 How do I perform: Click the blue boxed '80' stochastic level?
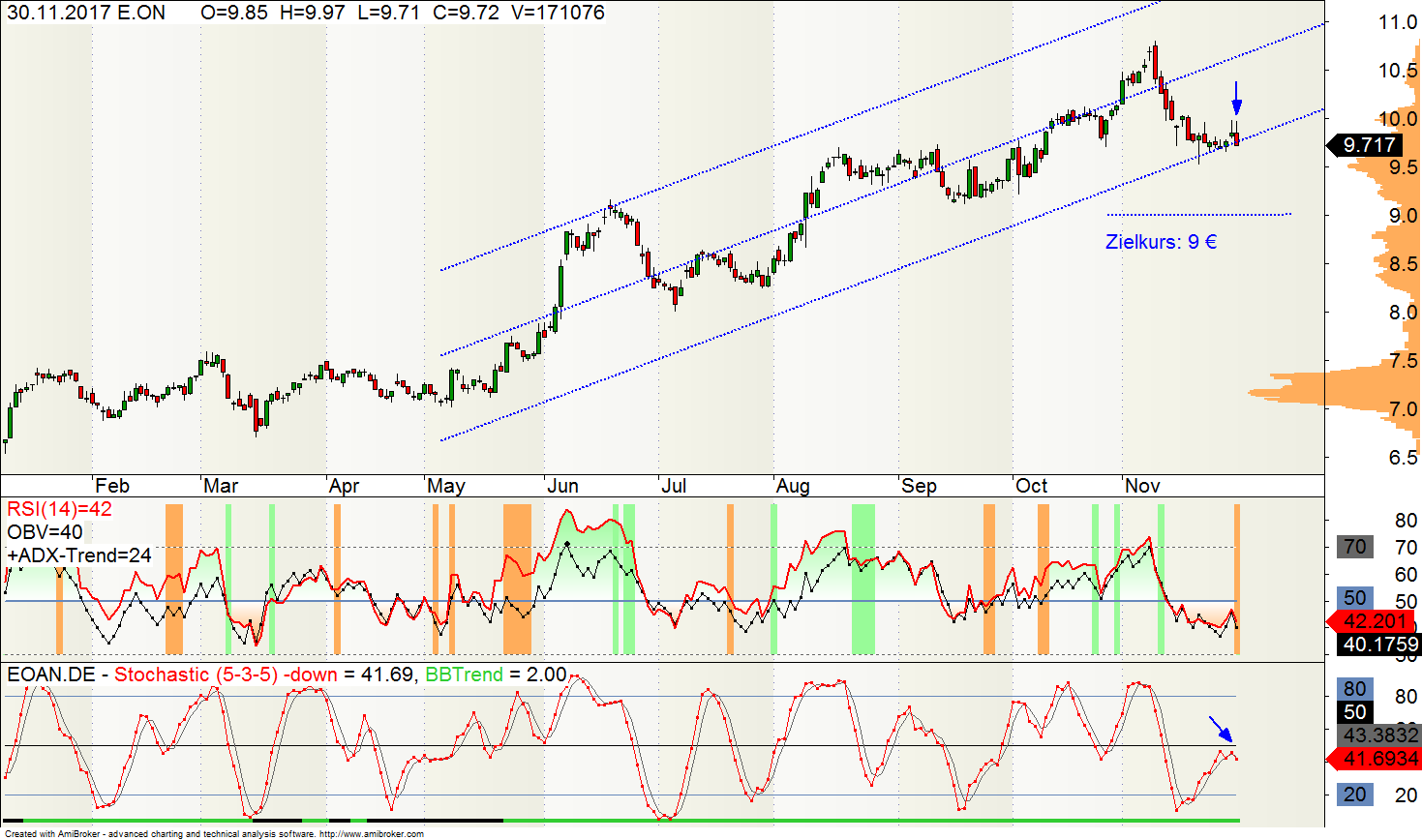click(x=1355, y=689)
